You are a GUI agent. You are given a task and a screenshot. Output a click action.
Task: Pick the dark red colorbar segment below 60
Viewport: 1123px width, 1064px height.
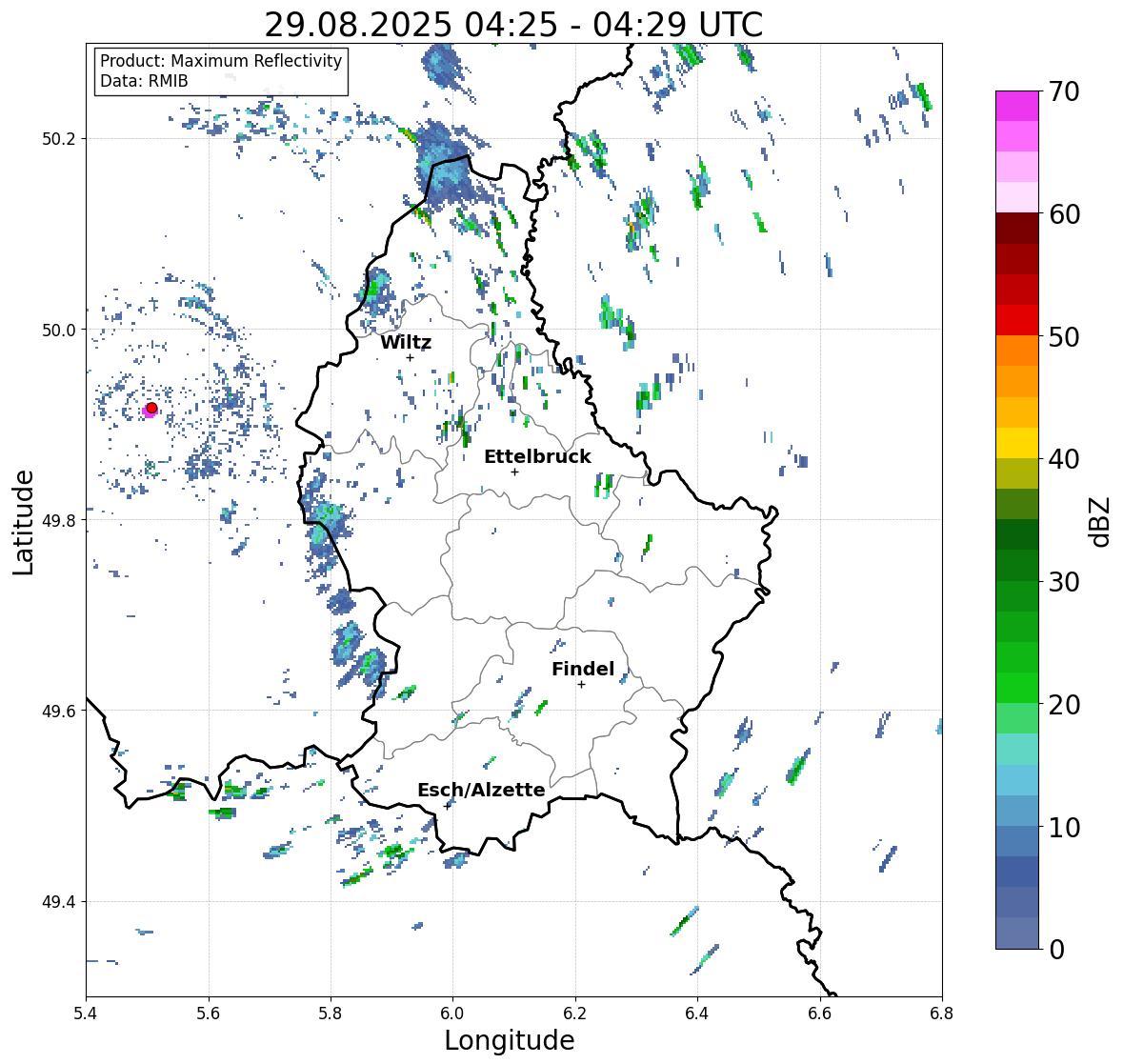click(x=1017, y=229)
